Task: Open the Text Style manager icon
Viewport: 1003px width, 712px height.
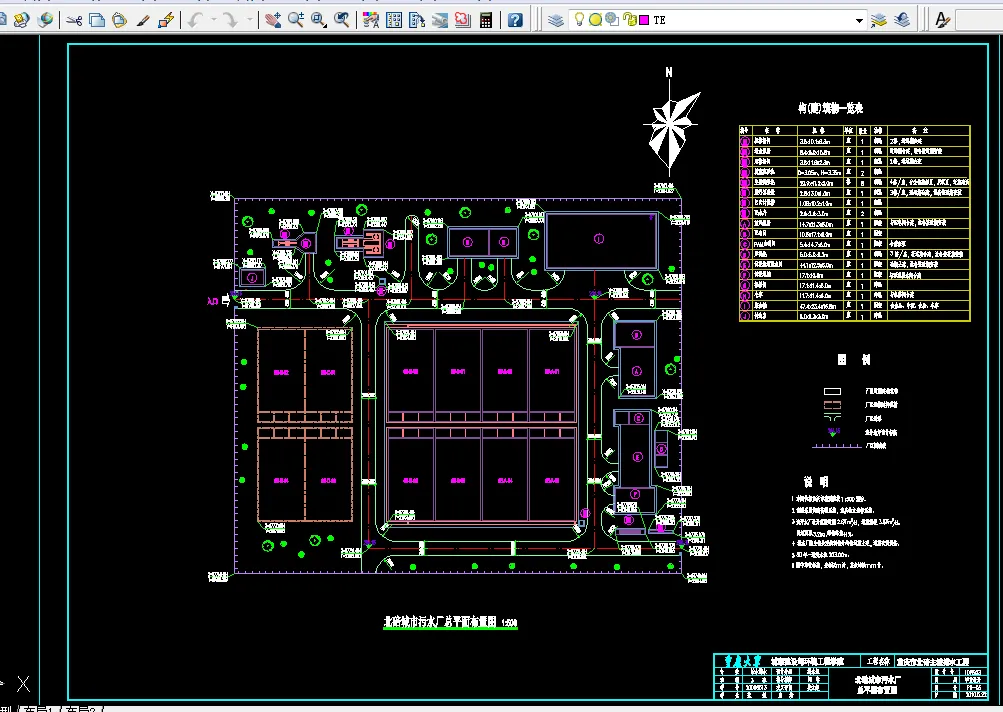Action: click(942, 20)
